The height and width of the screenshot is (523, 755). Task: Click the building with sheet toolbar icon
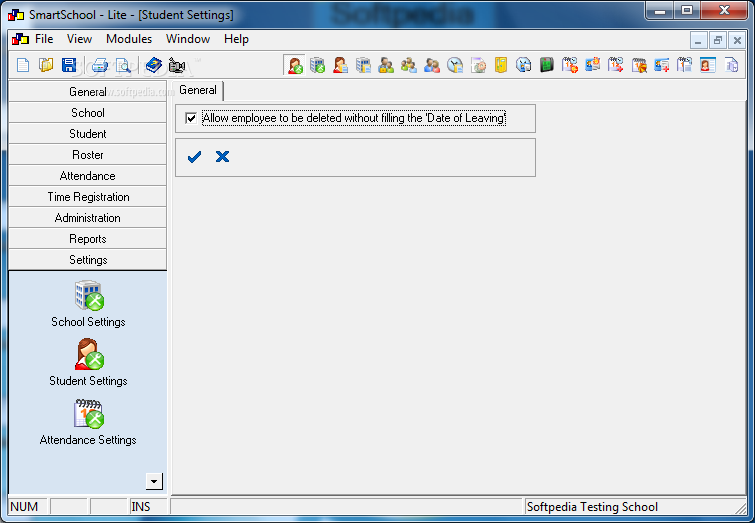[x=364, y=65]
